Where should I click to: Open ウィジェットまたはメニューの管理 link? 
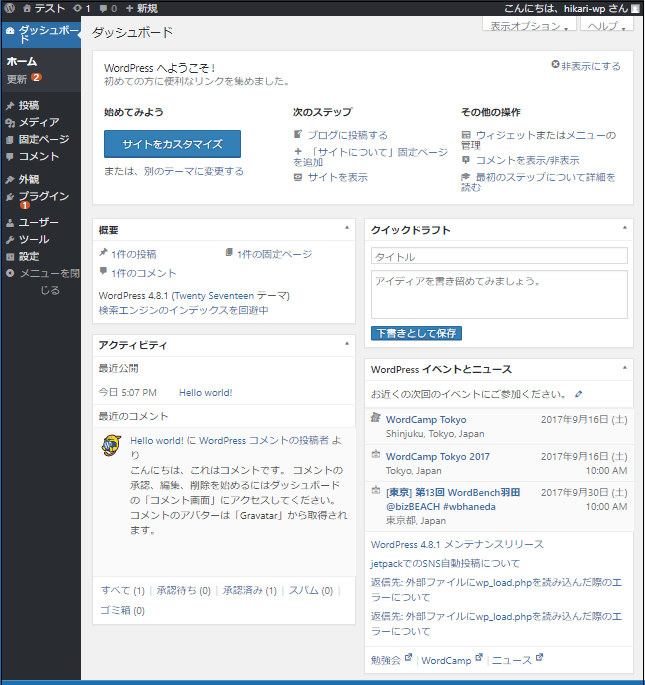click(x=538, y=140)
